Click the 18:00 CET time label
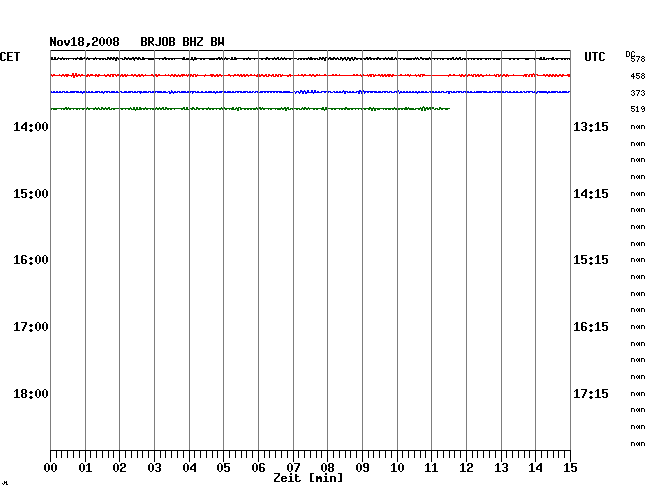This screenshot has height=494, width=650. [x=31, y=394]
